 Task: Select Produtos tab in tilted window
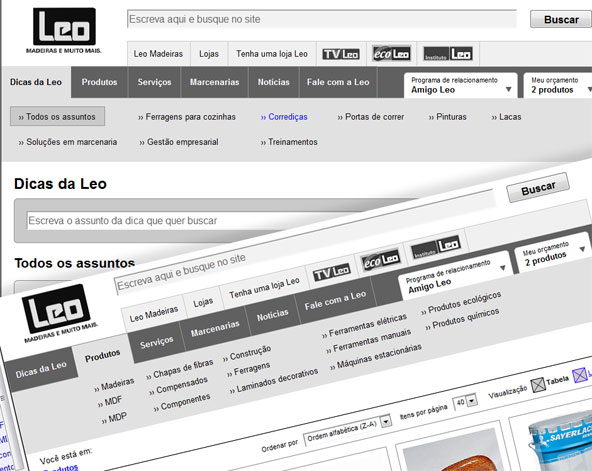[102, 356]
